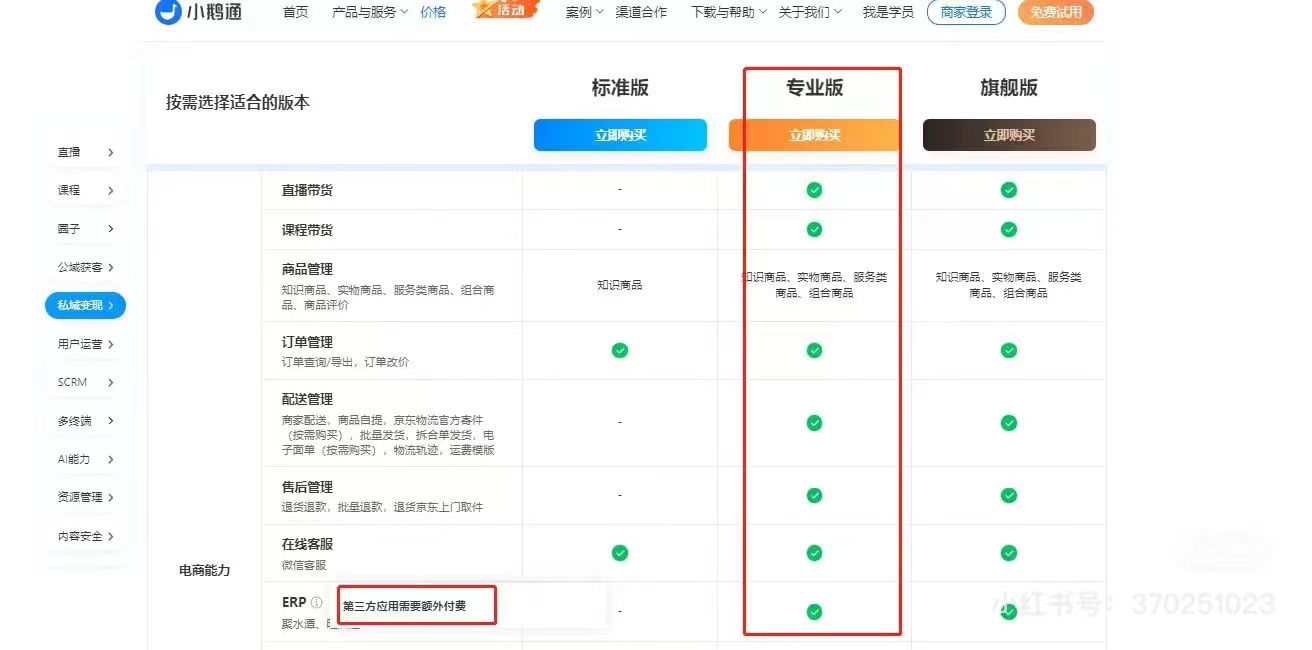Click the 活动 promotional badge

pos(506,10)
